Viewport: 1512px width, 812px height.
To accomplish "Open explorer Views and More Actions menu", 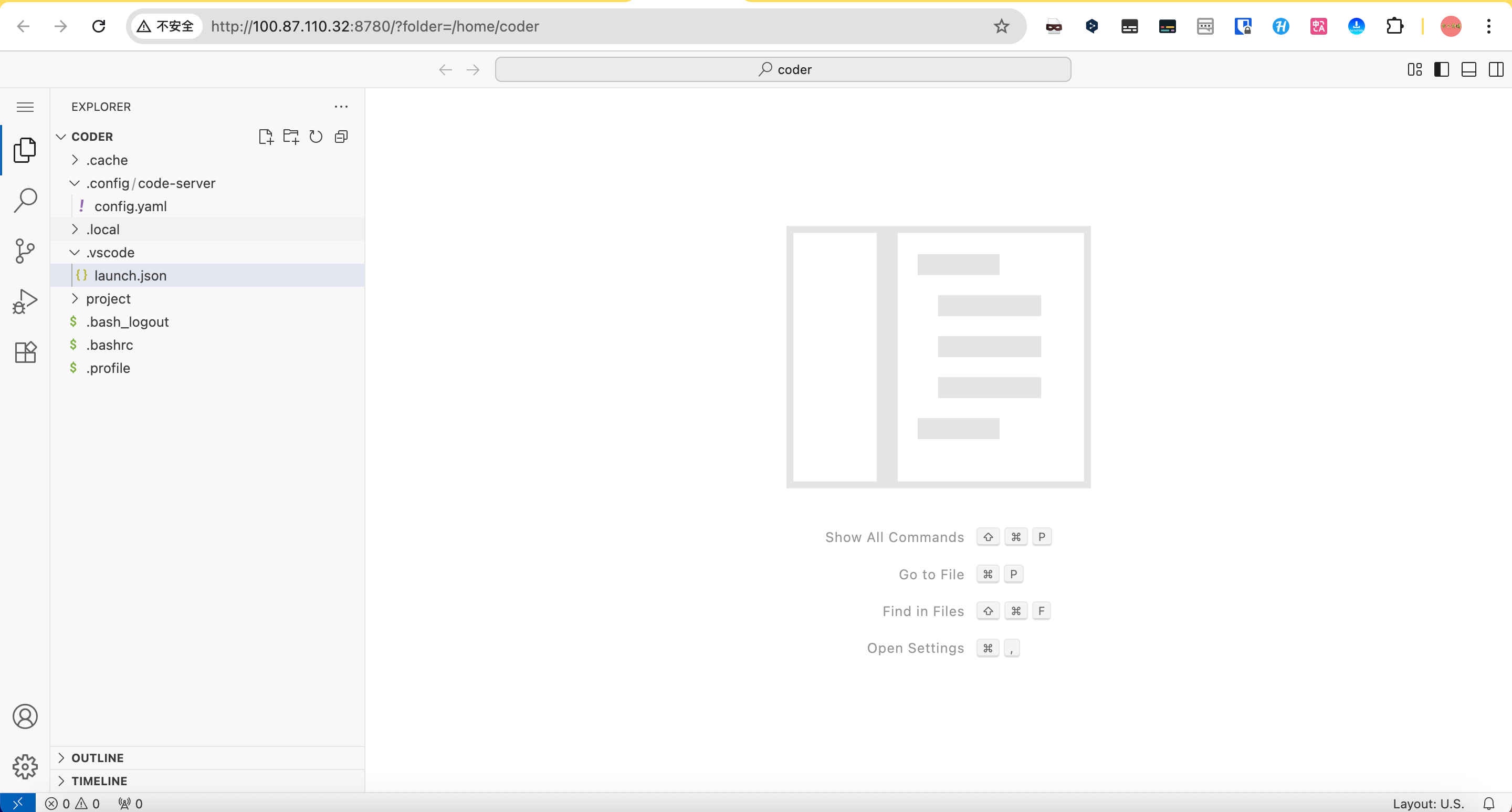I will (x=341, y=107).
